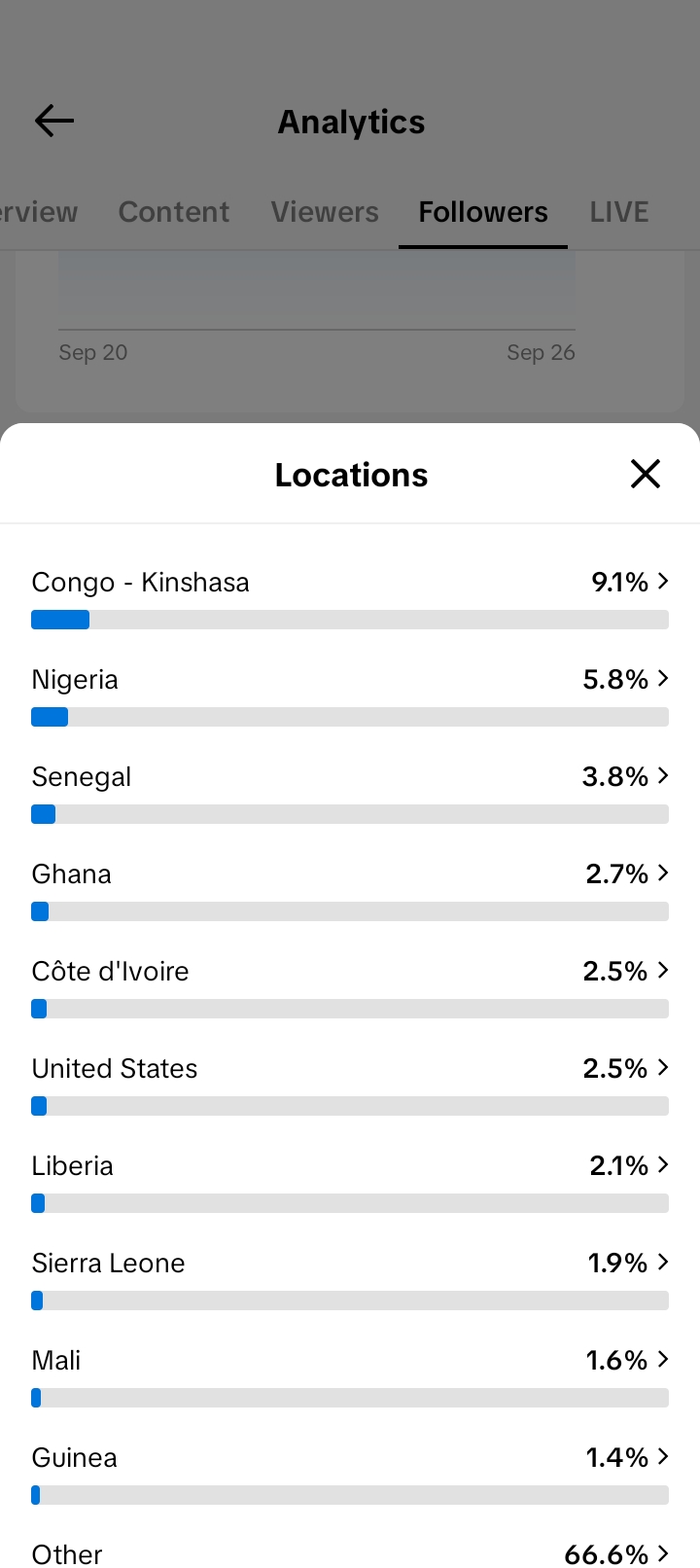Switch to the Viewers tab

coord(325,212)
